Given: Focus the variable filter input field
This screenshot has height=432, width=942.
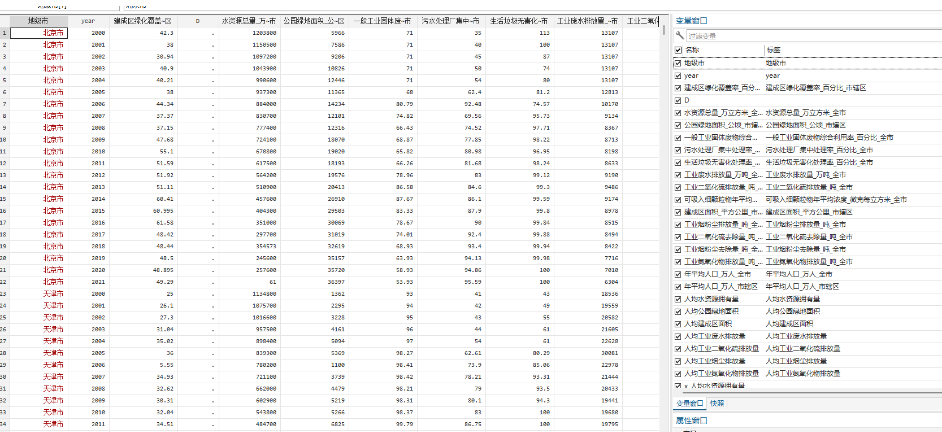Looking at the screenshot, I should (x=812, y=36).
